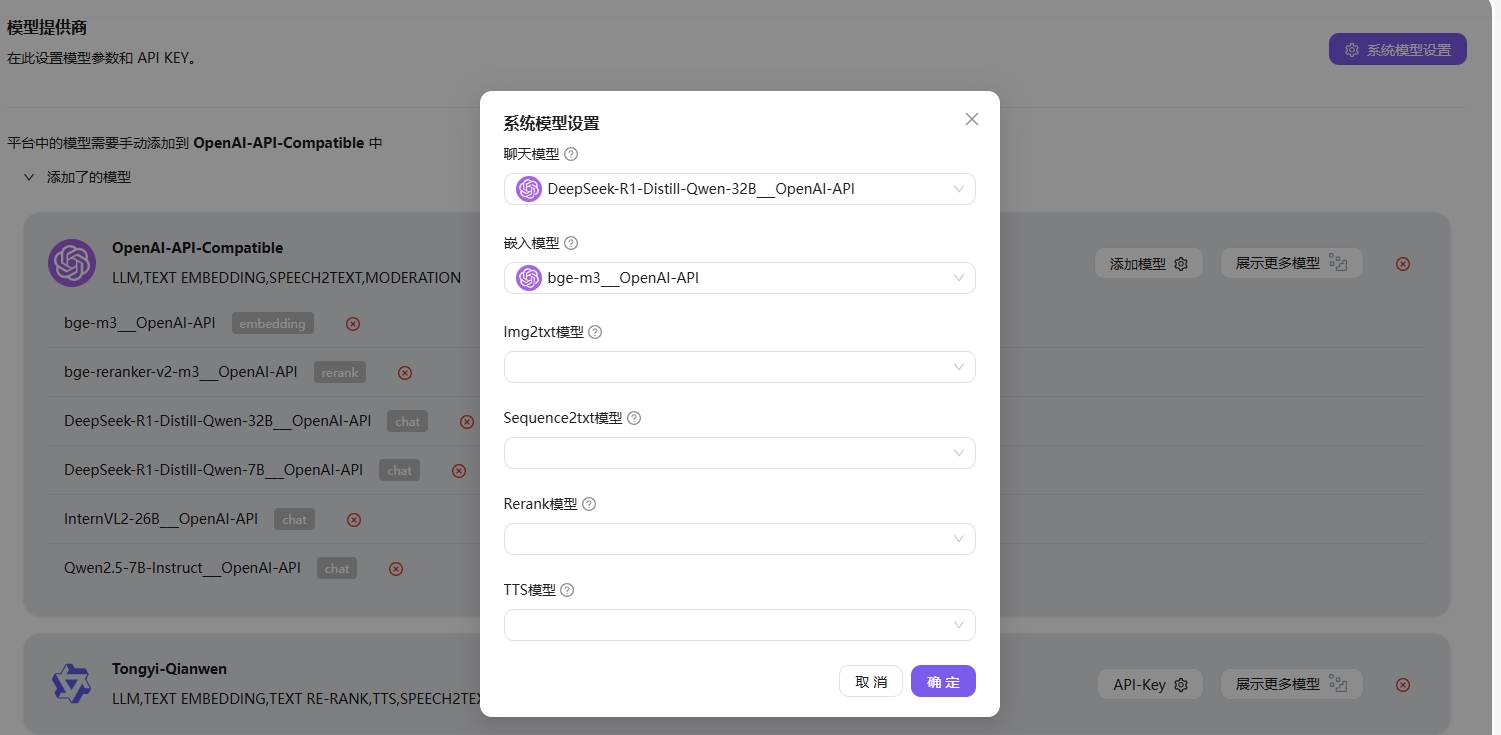This screenshot has height=735, width=1501.
Task: Click API-Key button for Tongyi-Qianwen
Action: click(1150, 685)
